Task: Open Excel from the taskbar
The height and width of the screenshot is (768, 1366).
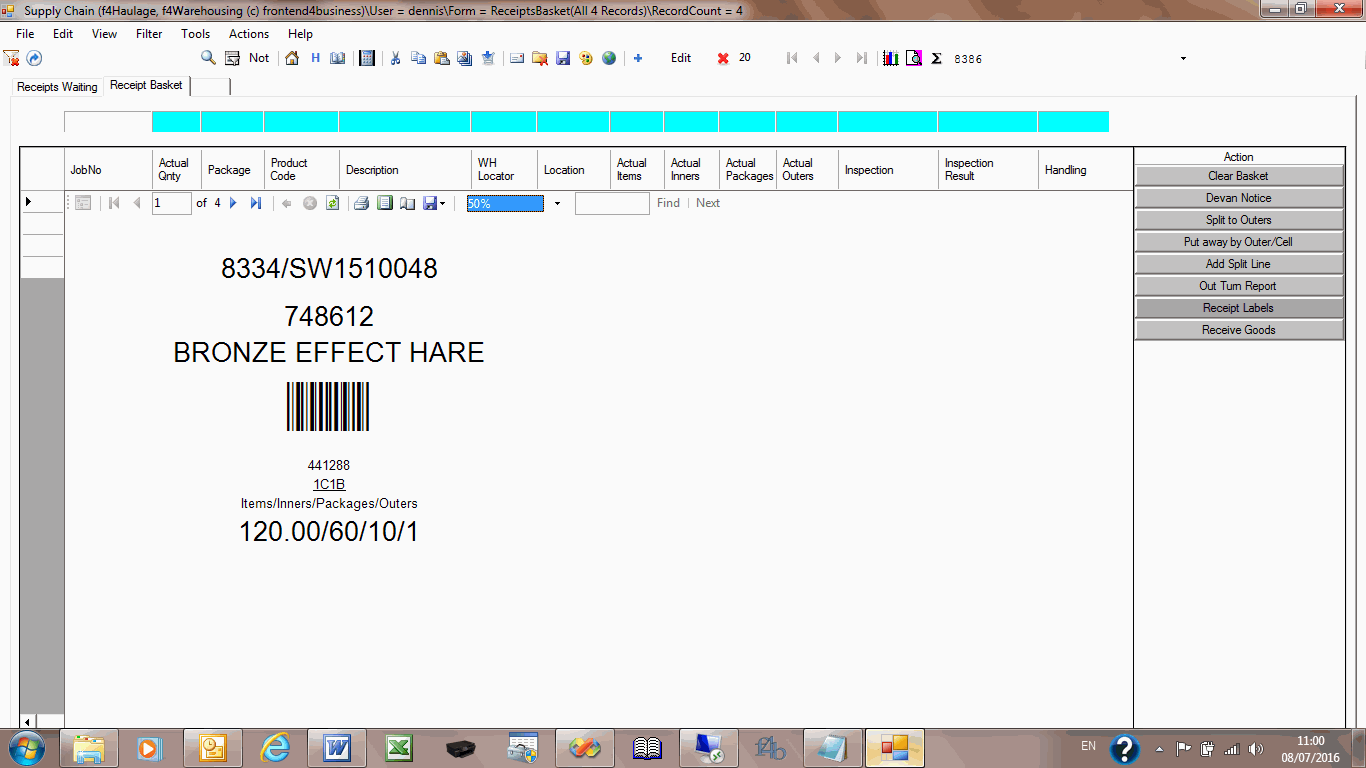Action: point(399,748)
